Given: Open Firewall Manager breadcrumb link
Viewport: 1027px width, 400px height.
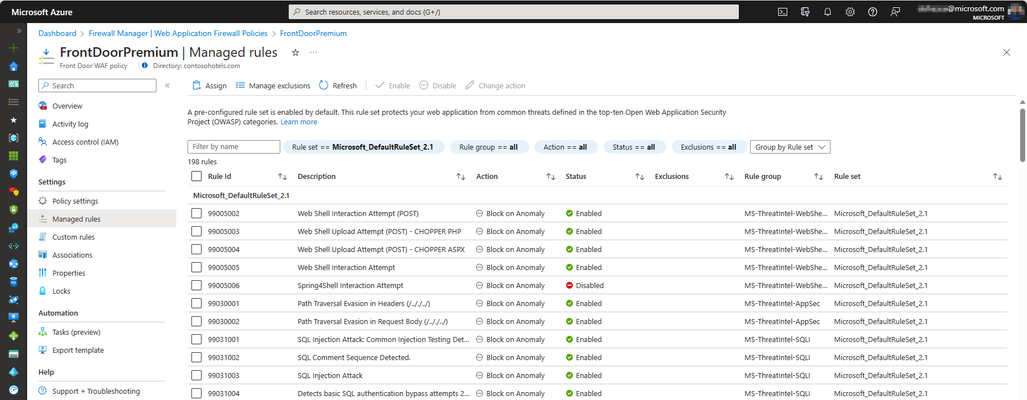Looking at the screenshot, I should click(177, 33).
